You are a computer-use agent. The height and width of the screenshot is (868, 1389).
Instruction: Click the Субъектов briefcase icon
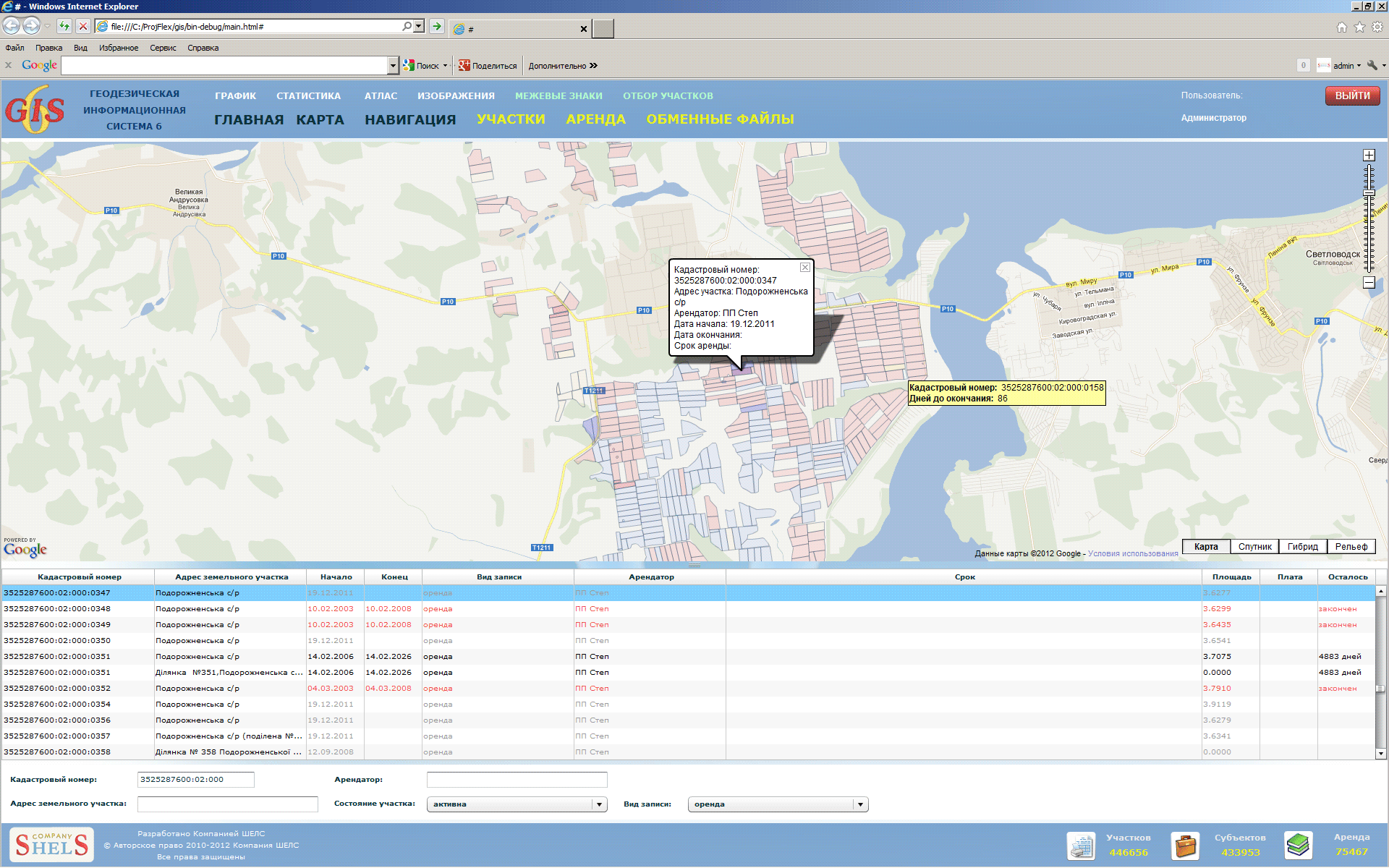tap(1185, 845)
